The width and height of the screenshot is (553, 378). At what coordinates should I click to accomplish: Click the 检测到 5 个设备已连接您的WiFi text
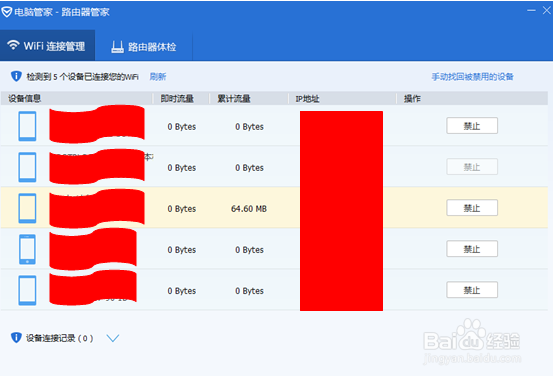coord(83,77)
